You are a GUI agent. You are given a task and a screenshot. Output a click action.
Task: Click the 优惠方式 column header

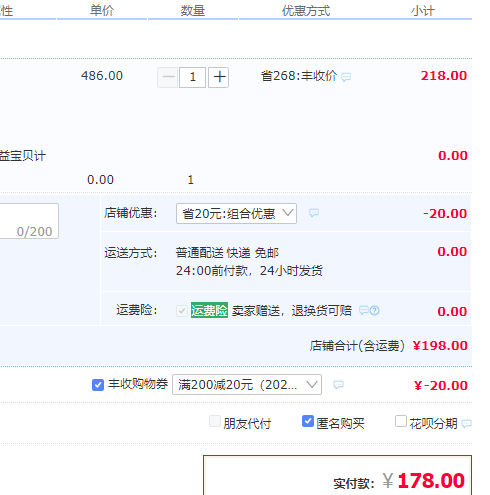[x=306, y=11]
